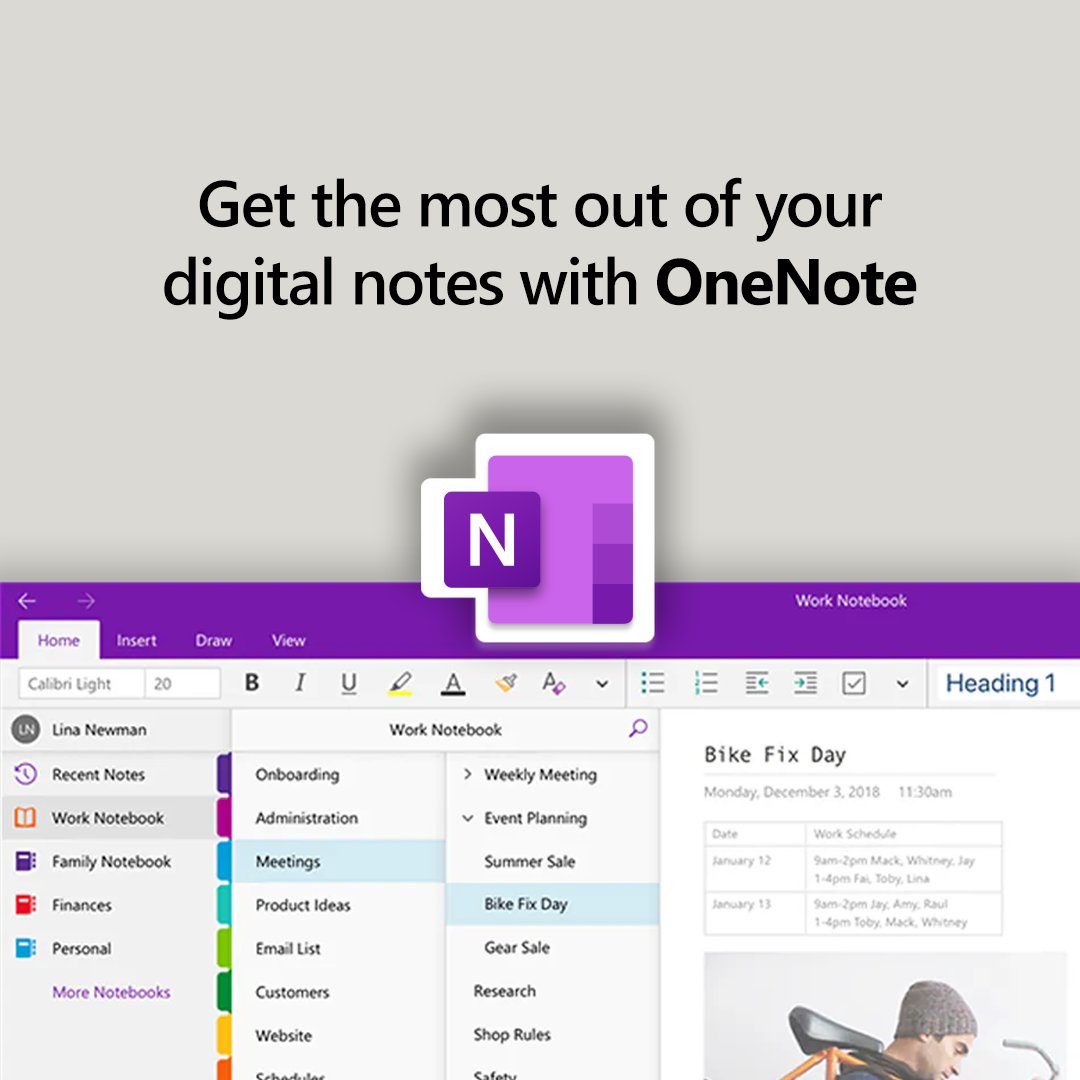
Task: Switch to the Draw tab
Action: point(214,641)
